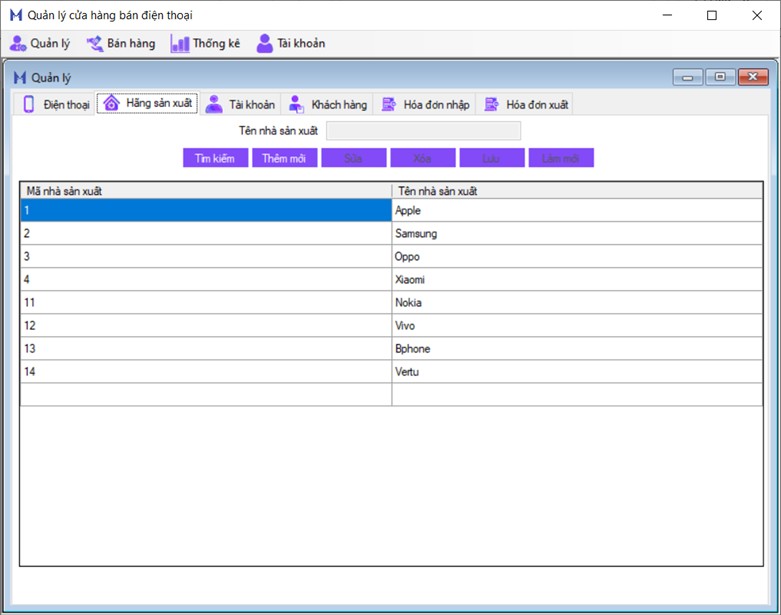The image size is (781, 615).
Task: Click the app logo in main title bar
Action: tap(16, 15)
